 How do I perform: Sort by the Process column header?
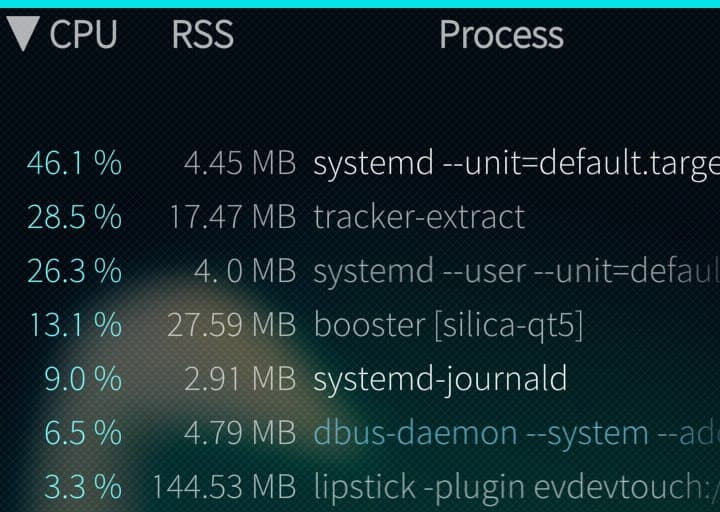click(501, 34)
